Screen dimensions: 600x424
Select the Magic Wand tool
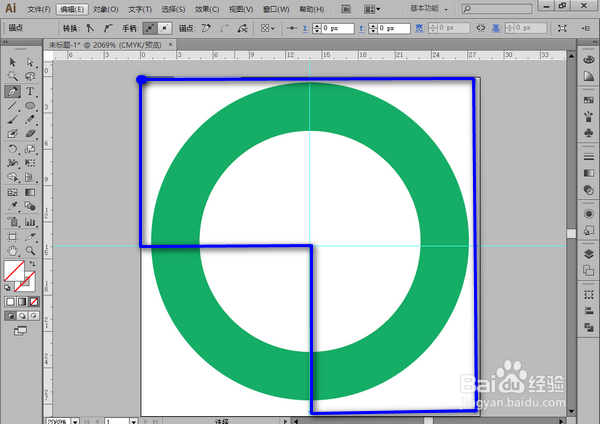(x=12, y=76)
